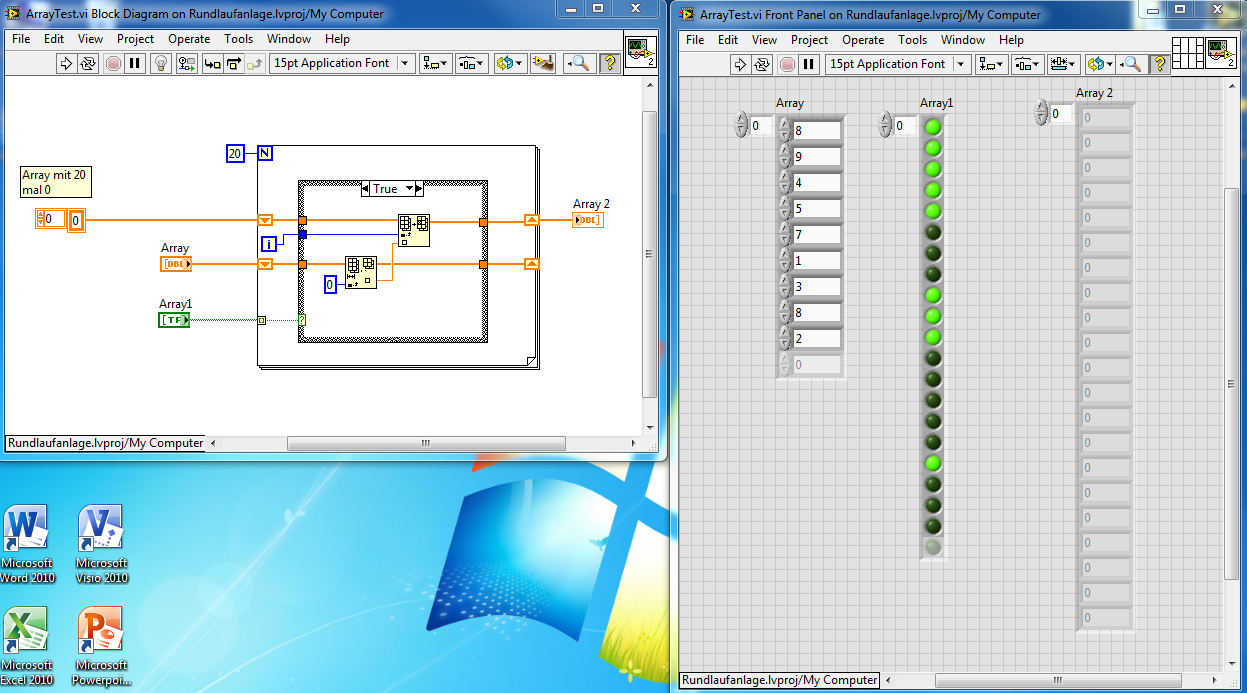Toggle Context Help question mark in Front Panel
Viewport: 1247px width, 693px height.
(x=1159, y=64)
